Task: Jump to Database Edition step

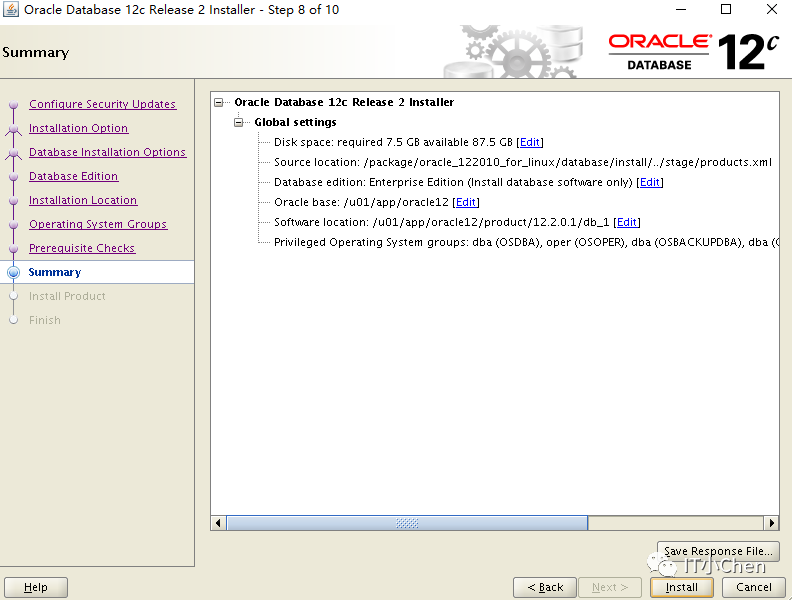Action: click(74, 176)
